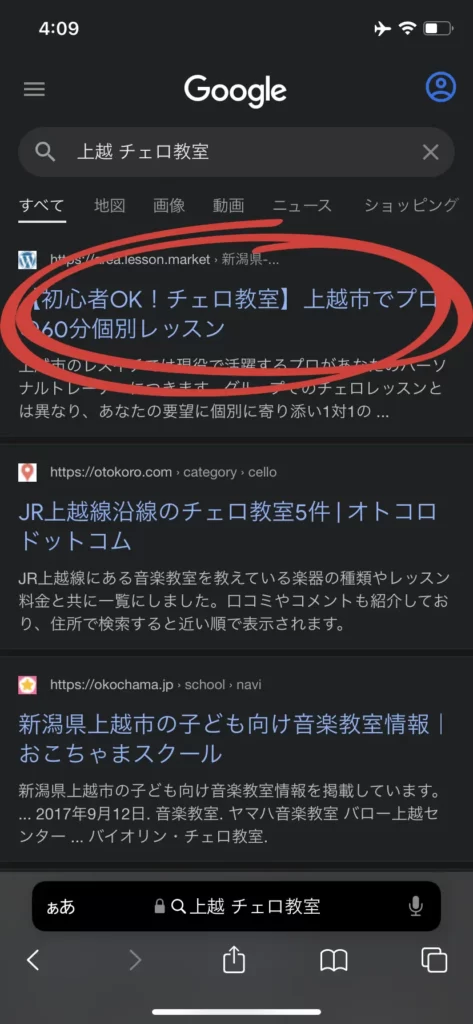Tap the 上越 チェロ教室 search field
Screen dimensions: 473x1024
click(x=236, y=152)
